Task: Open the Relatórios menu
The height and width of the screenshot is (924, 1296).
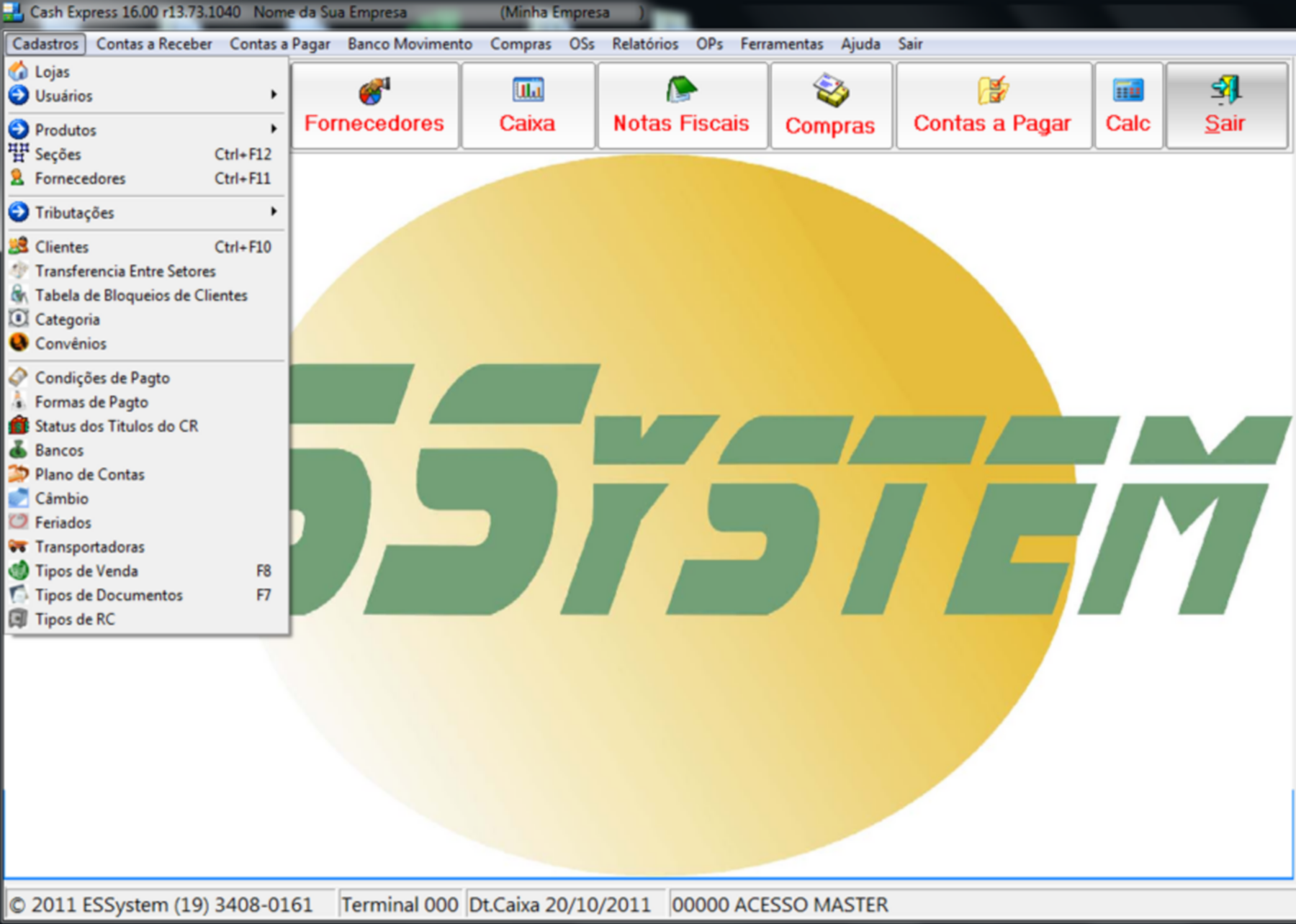Action: coord(644,44)
